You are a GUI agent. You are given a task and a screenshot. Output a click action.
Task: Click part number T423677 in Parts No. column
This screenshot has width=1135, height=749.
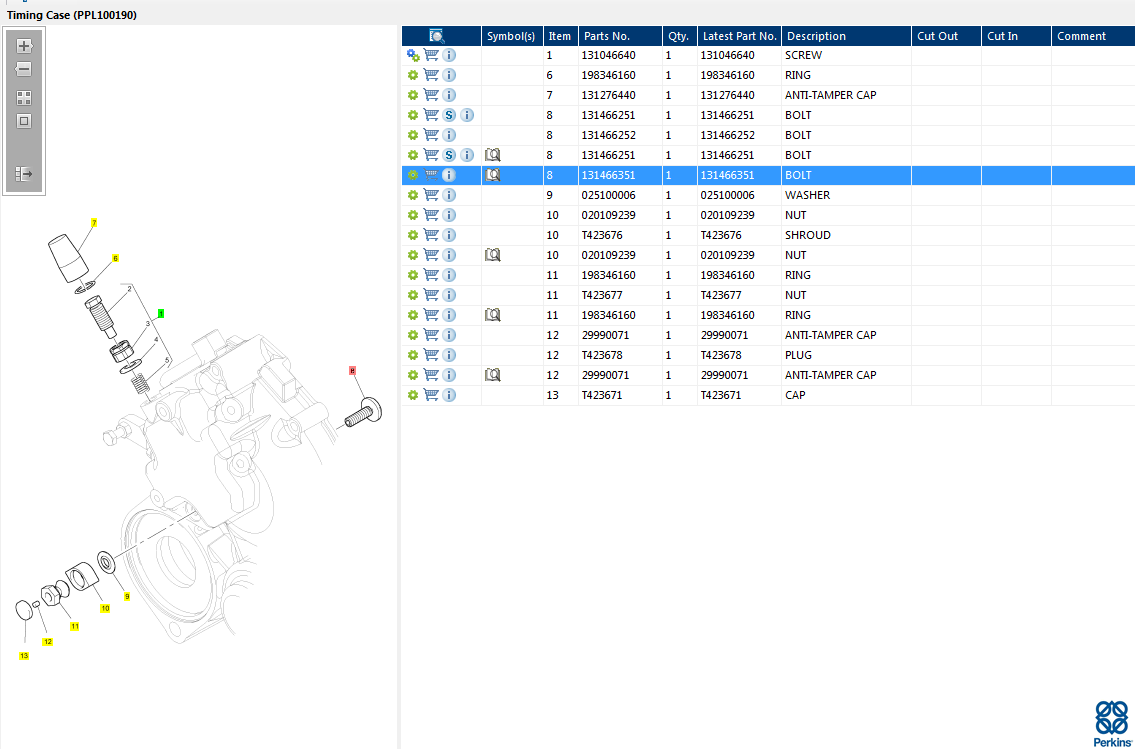click(x=602, y=295)
